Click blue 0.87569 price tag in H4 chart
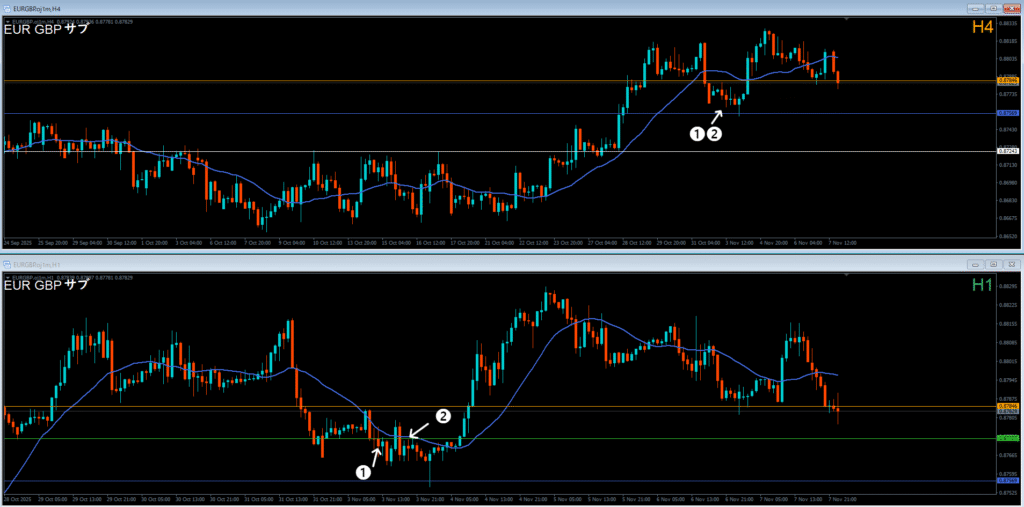Viewport: 1024px width, 507px height. point(1008,114)
